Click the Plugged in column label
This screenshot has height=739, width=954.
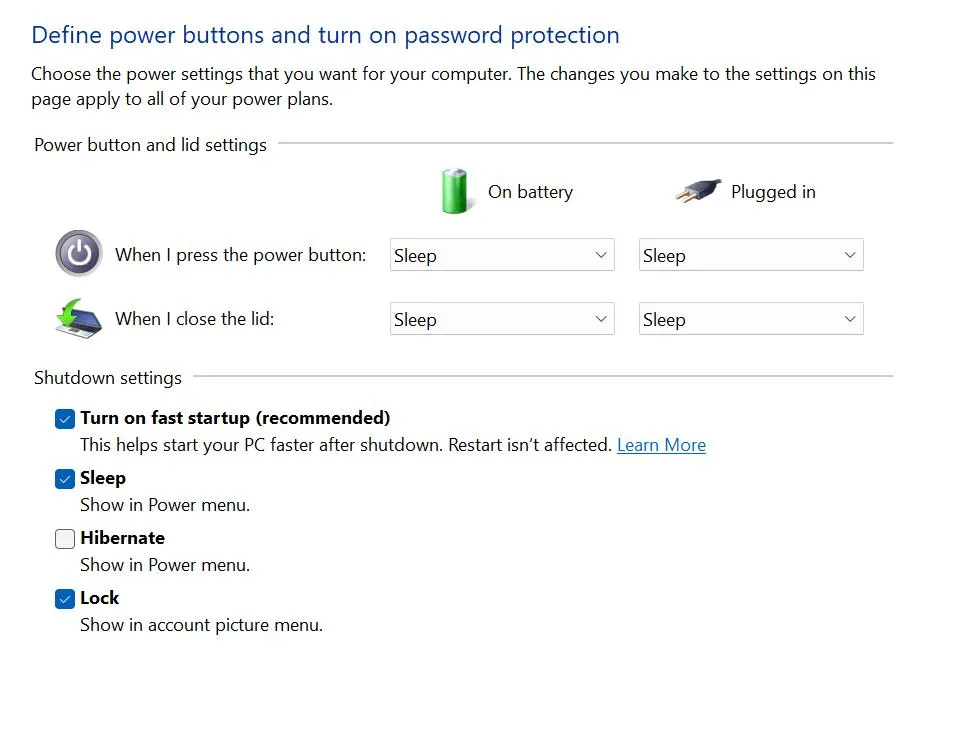pos(773,191)
